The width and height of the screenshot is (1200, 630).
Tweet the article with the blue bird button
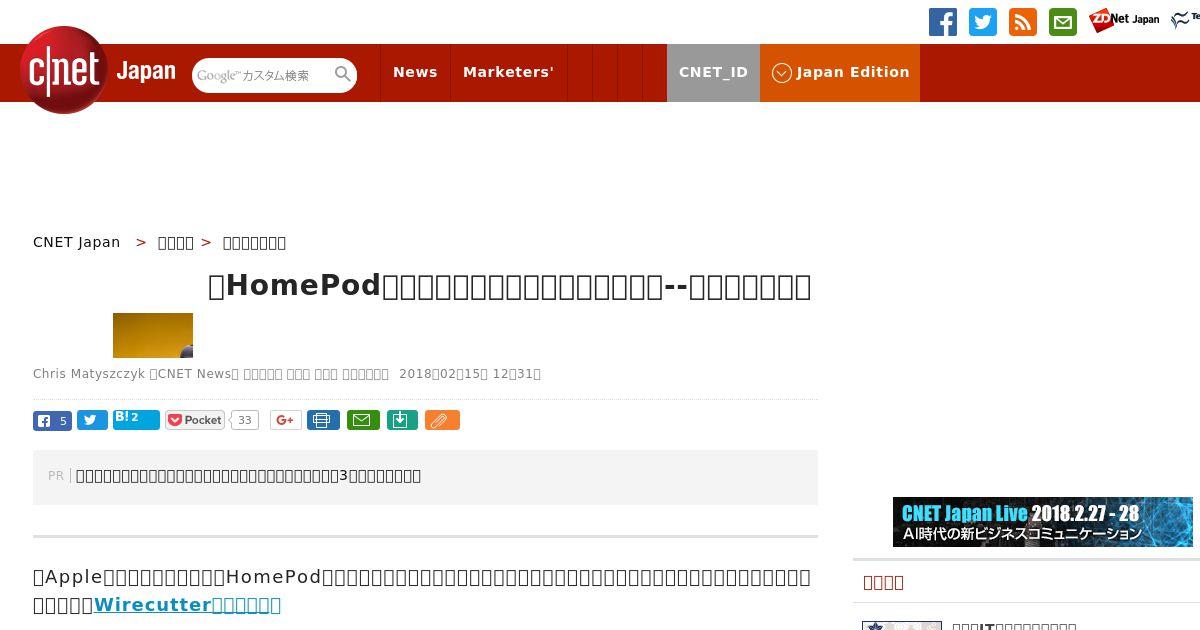coord(92,420)
